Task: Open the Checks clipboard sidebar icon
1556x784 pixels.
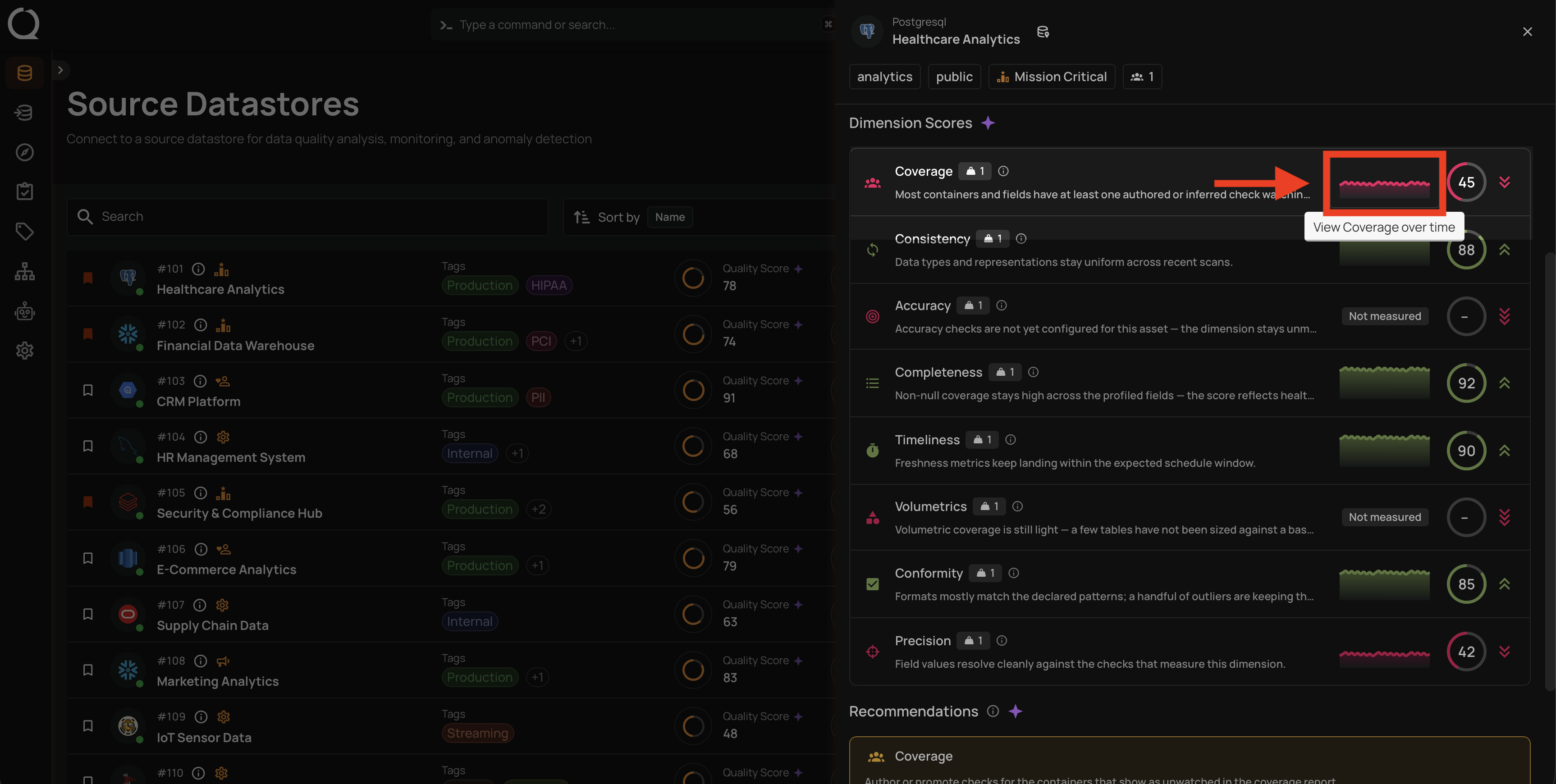Action: coord(25,191)
